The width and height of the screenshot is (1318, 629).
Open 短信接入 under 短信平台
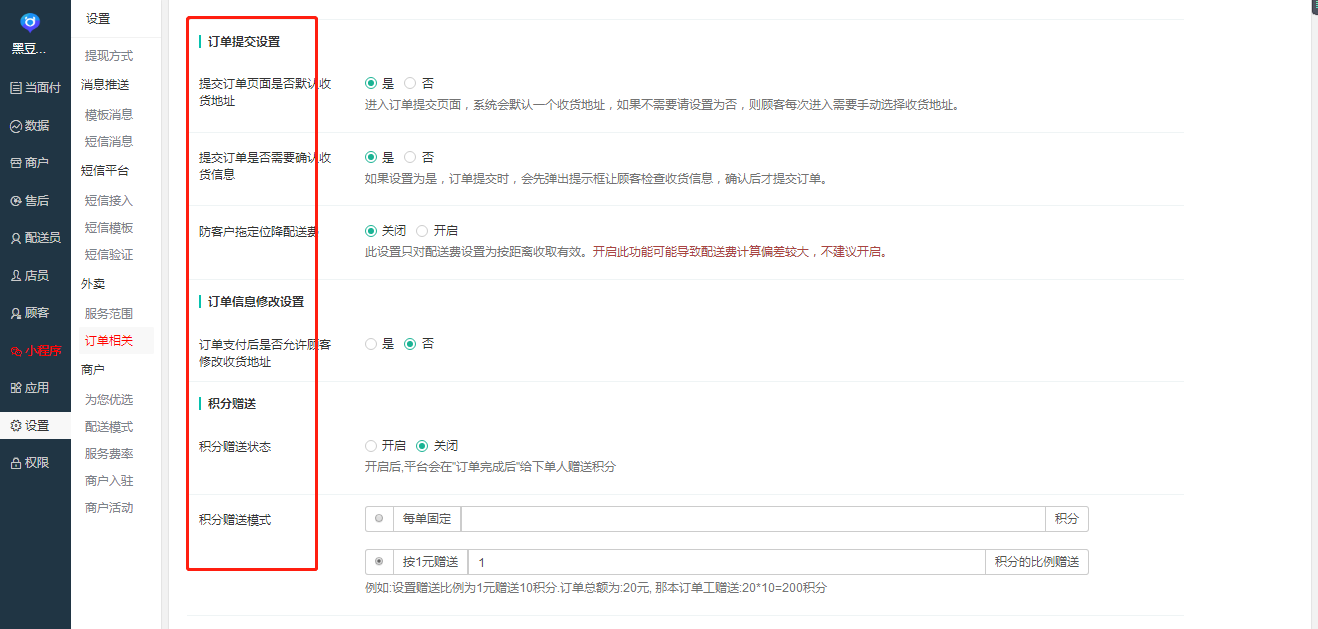[x=109, y=201]
